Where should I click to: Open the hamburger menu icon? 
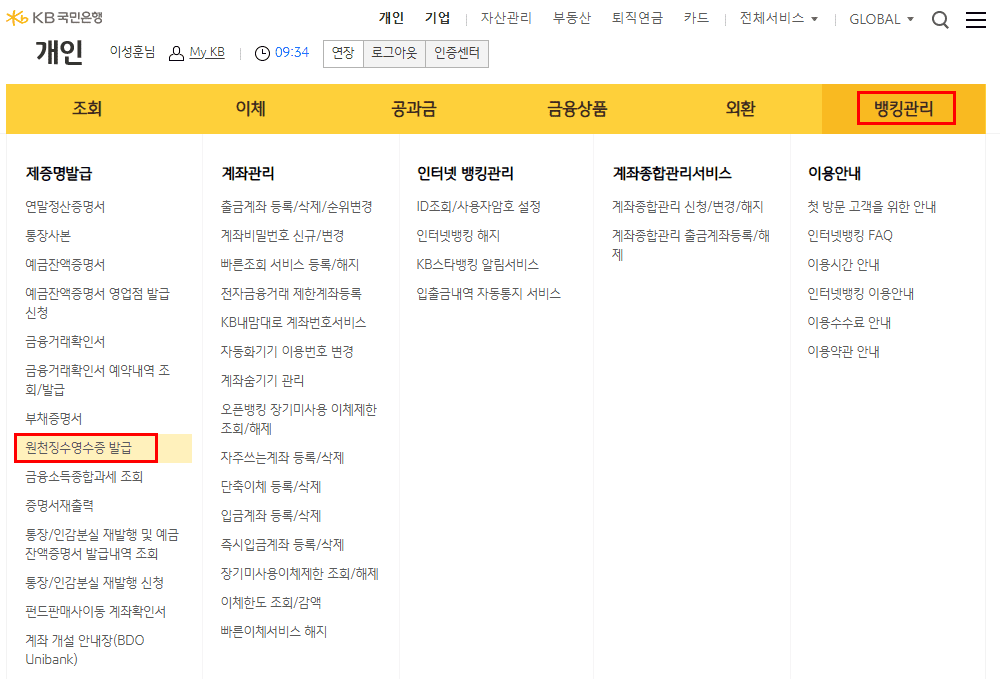(x=976, y=18)
